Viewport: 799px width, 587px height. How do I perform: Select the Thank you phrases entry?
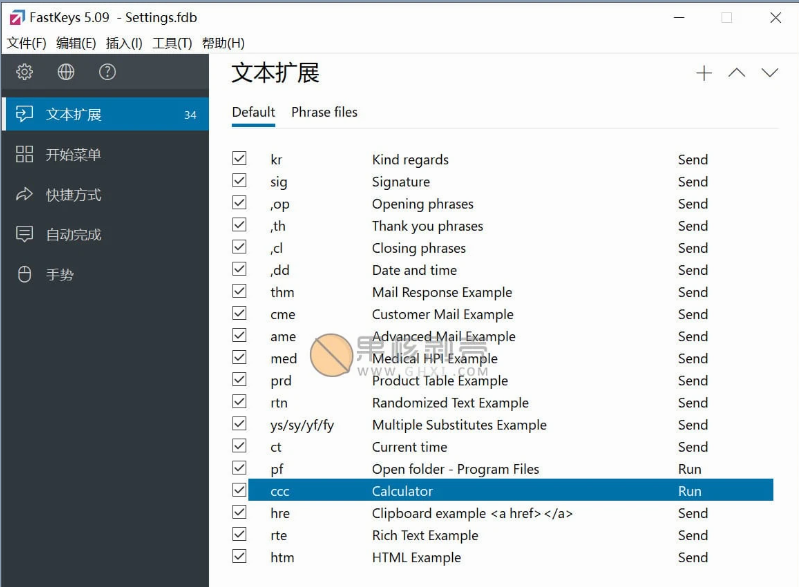[511, 226]
